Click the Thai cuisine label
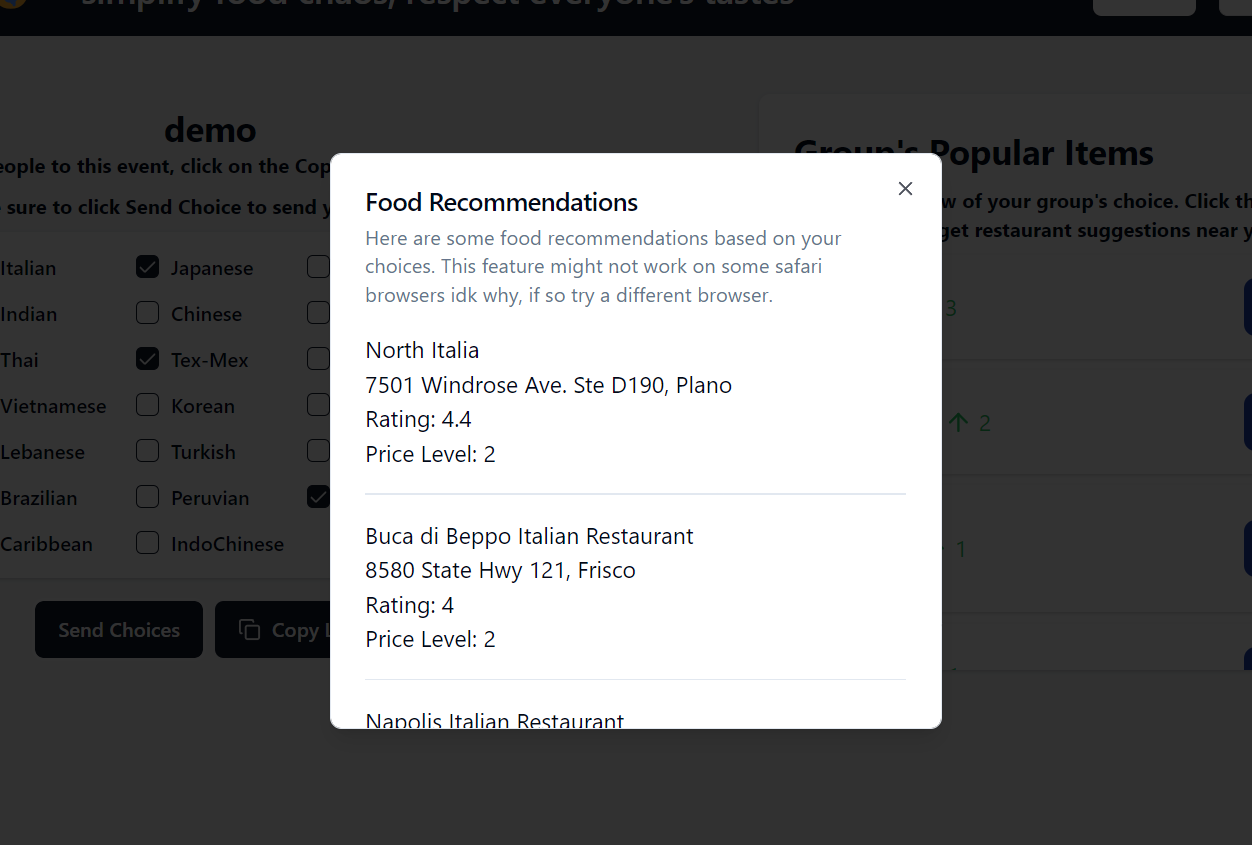 (19, 360)
